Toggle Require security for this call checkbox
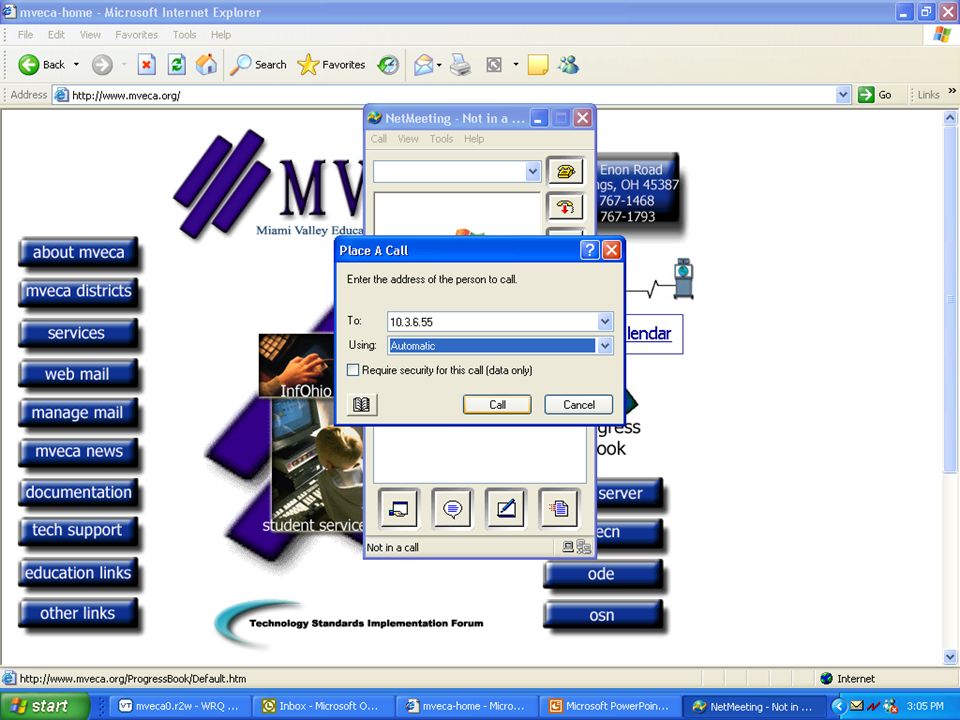Image resolution: width=960 pixels, height=720 pixels. pyautogui.click(x=353, y=370)
